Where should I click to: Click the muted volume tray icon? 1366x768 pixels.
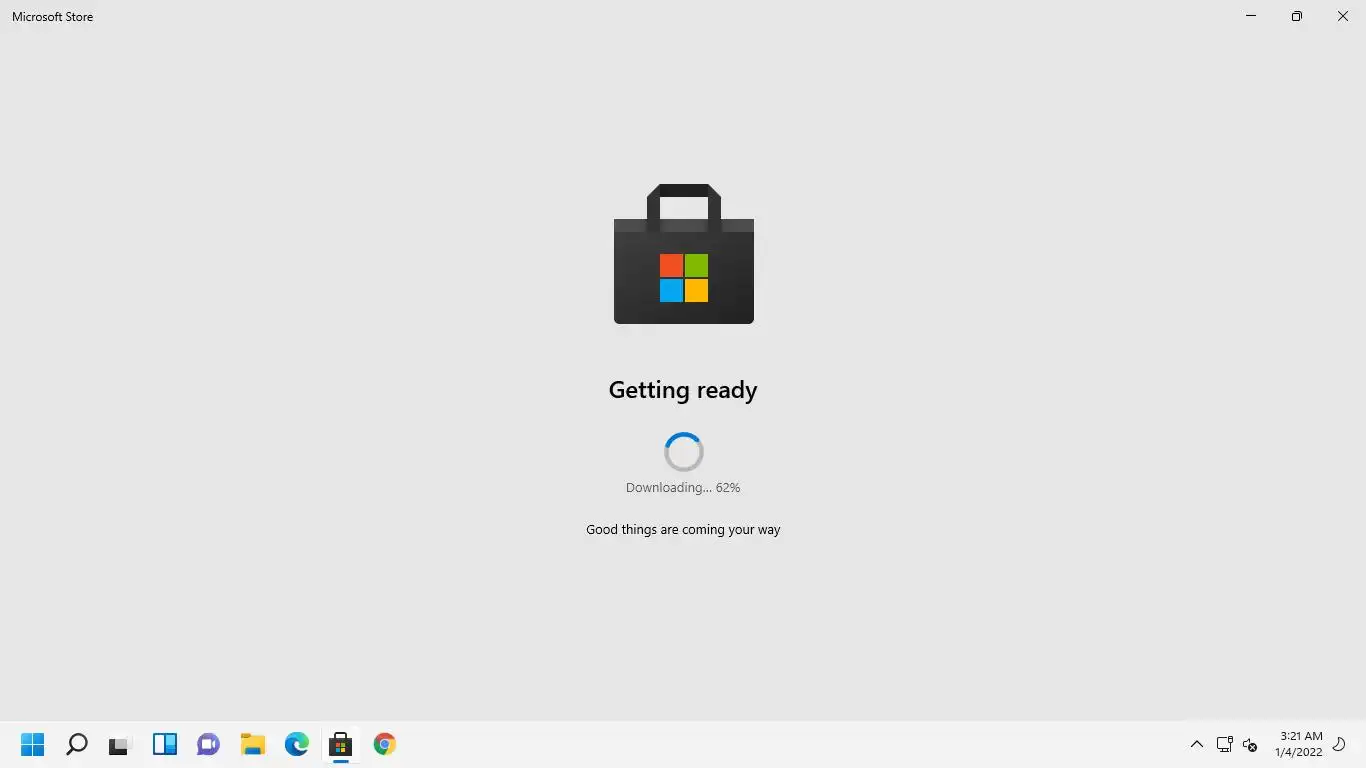pos(1250,744)
